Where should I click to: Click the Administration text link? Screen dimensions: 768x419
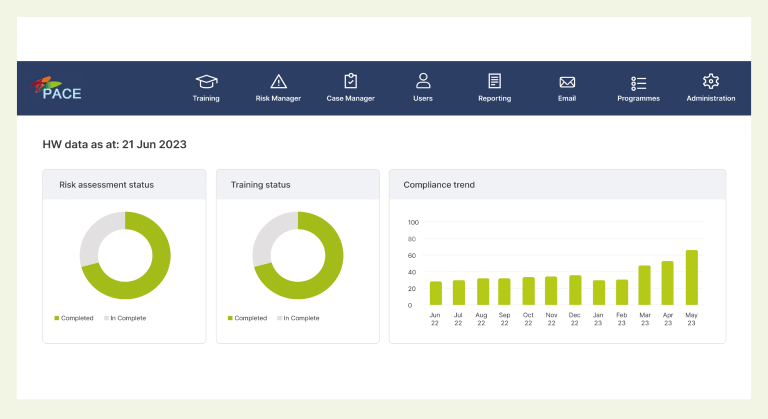click(x=711, y=99)
